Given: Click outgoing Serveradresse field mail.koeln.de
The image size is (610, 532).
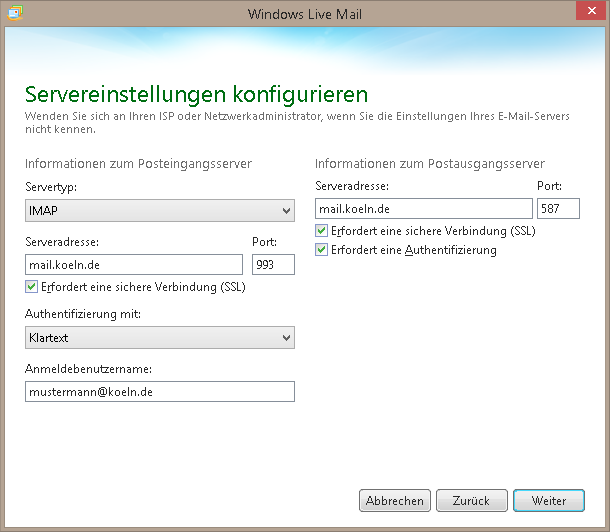Looking at the screenshot, I should pos(424,208).
